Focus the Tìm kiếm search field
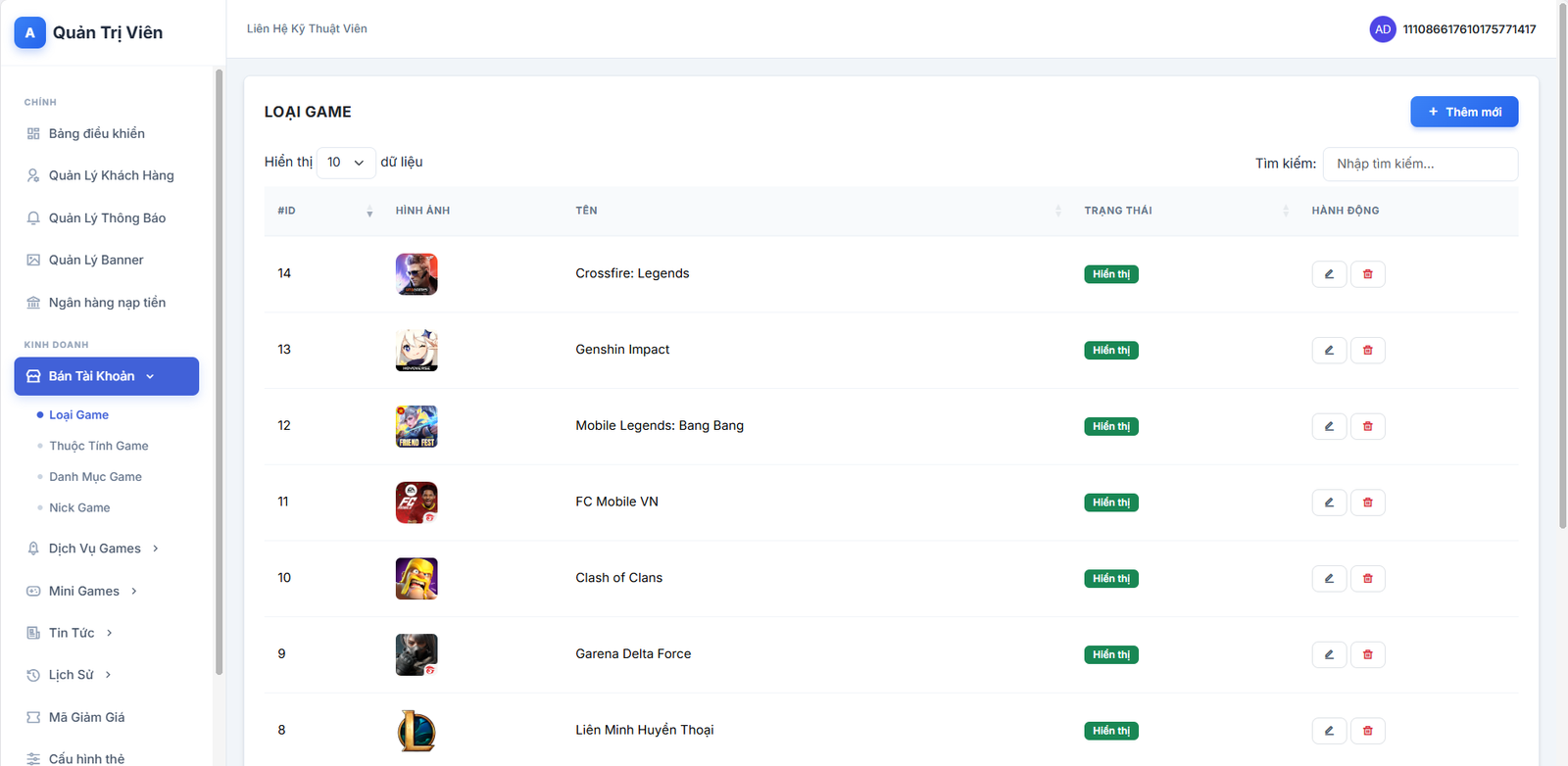This screenshot has height=766, width=1568. (1419, 164)
